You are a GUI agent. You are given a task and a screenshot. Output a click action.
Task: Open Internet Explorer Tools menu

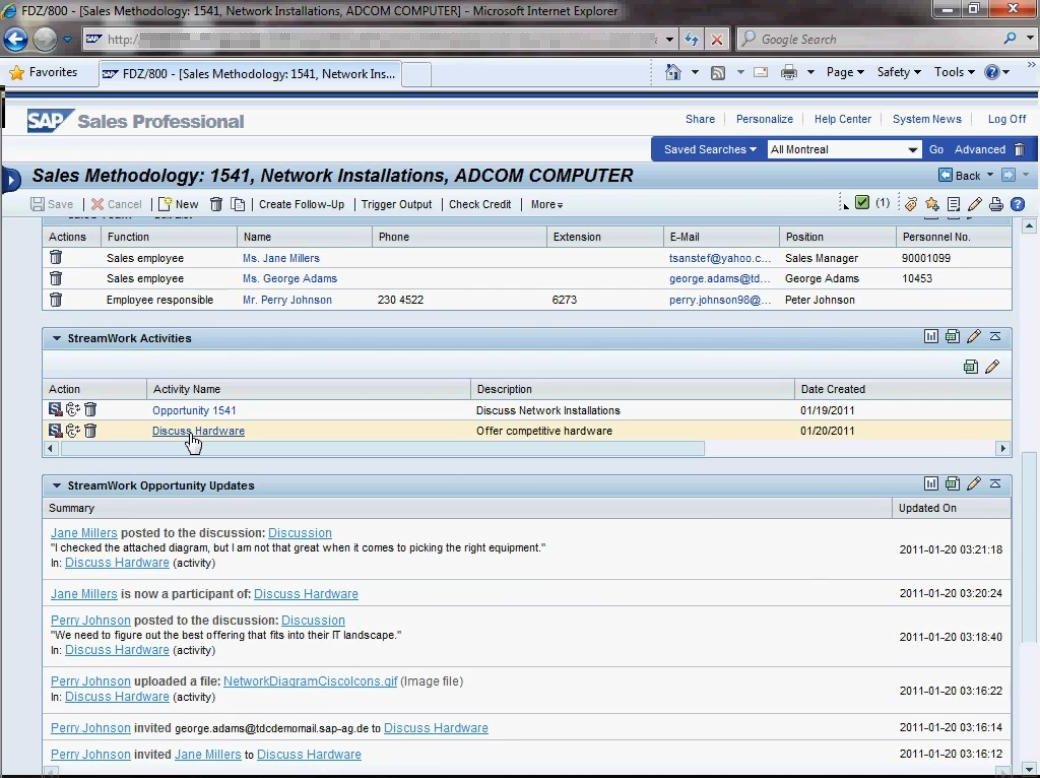coord(954,72)
